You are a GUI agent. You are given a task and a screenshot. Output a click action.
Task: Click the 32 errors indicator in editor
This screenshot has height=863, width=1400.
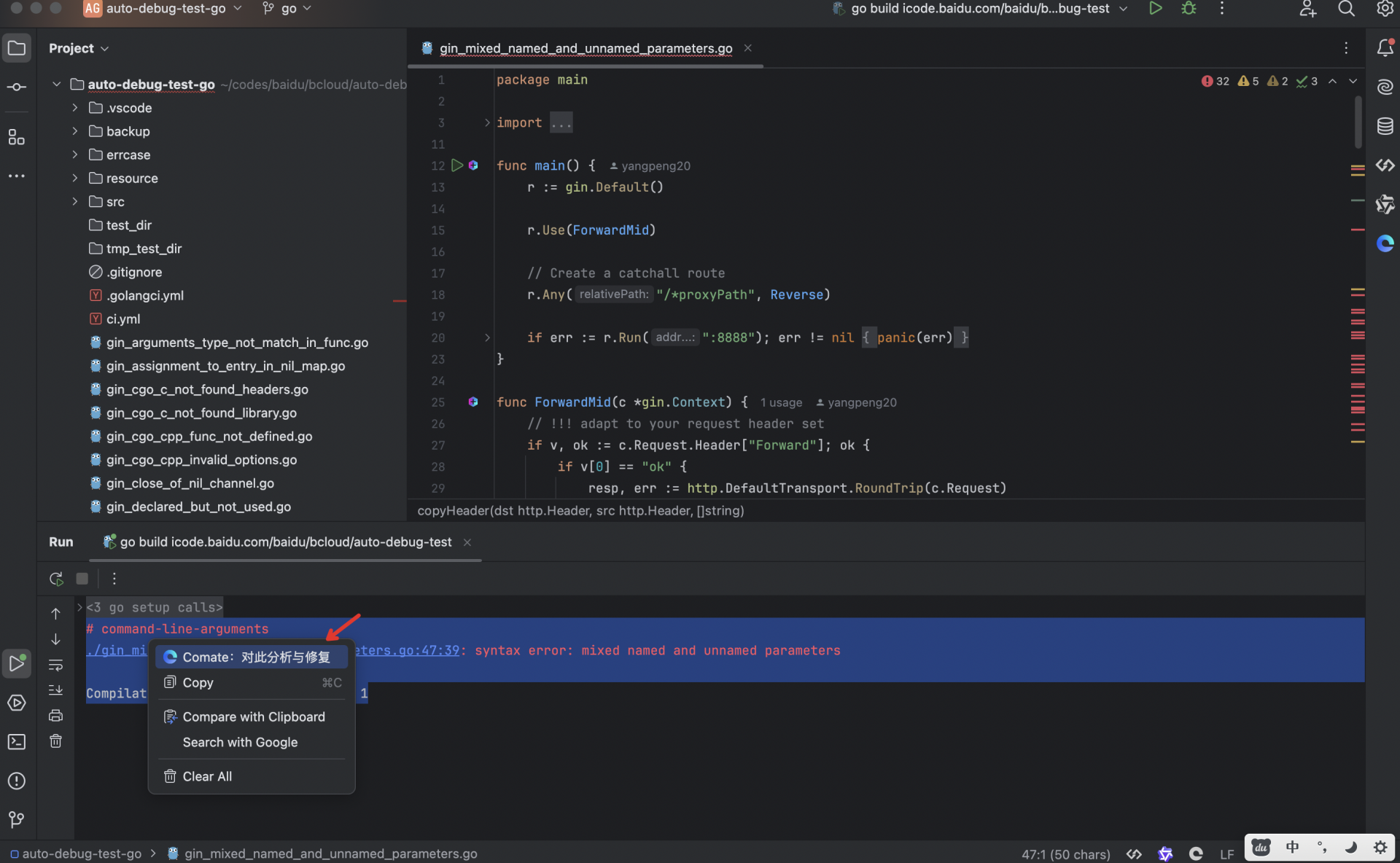pos(1215,81)
